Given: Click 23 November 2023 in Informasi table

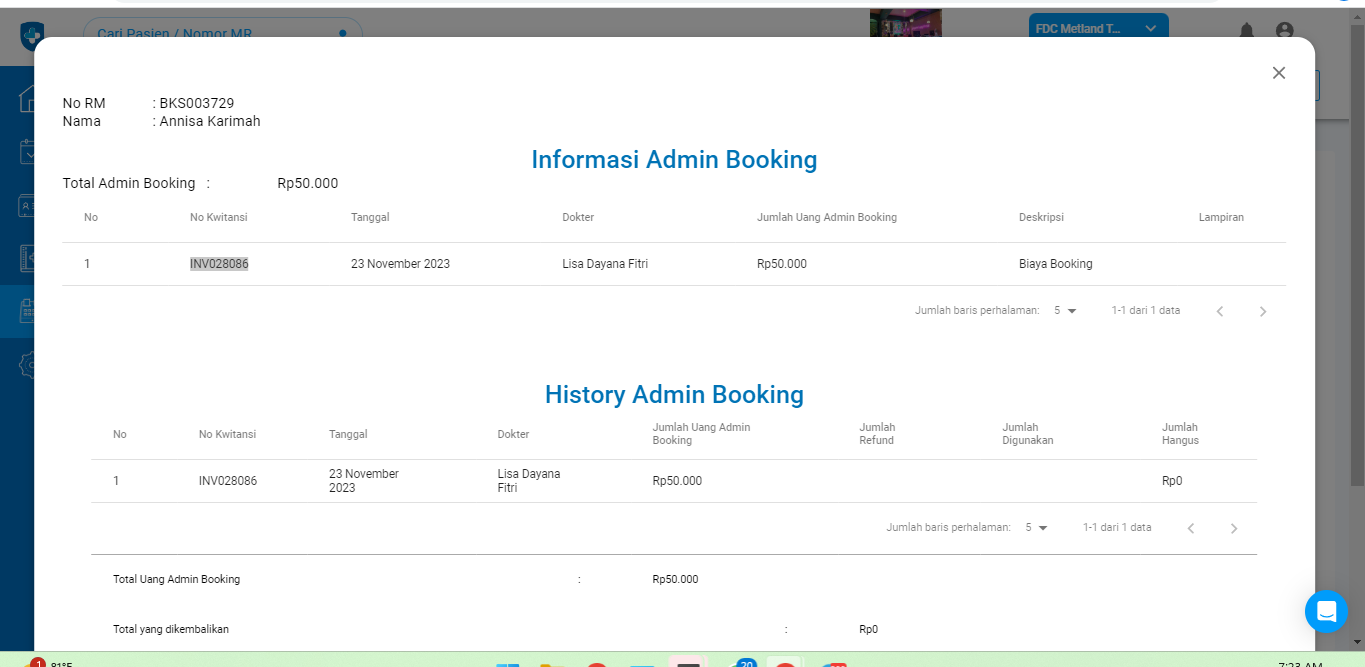Looking at the screenshot, I should click(400, 264).
